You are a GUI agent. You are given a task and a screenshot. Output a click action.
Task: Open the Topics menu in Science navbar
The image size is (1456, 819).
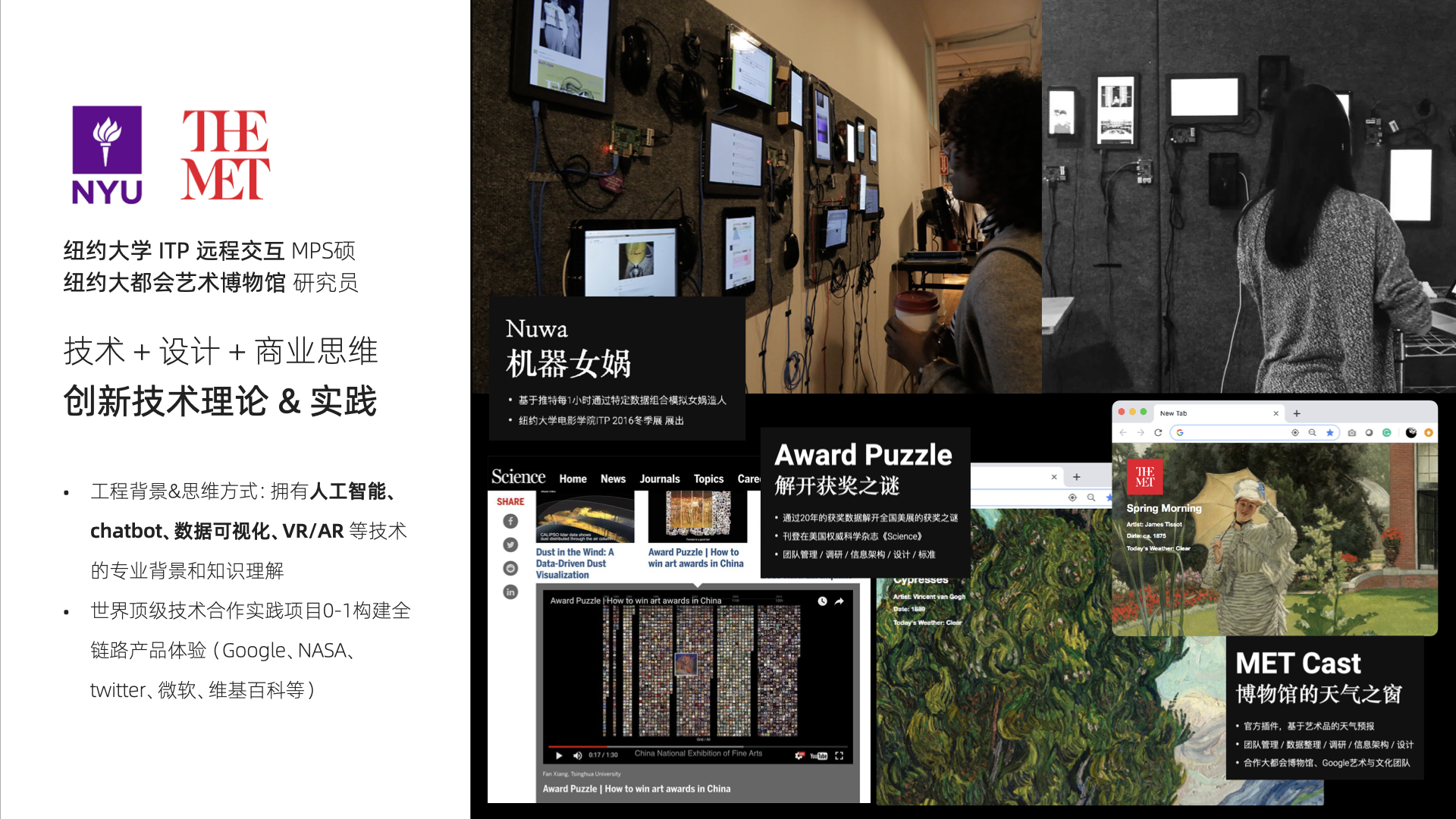click(708, 479)
